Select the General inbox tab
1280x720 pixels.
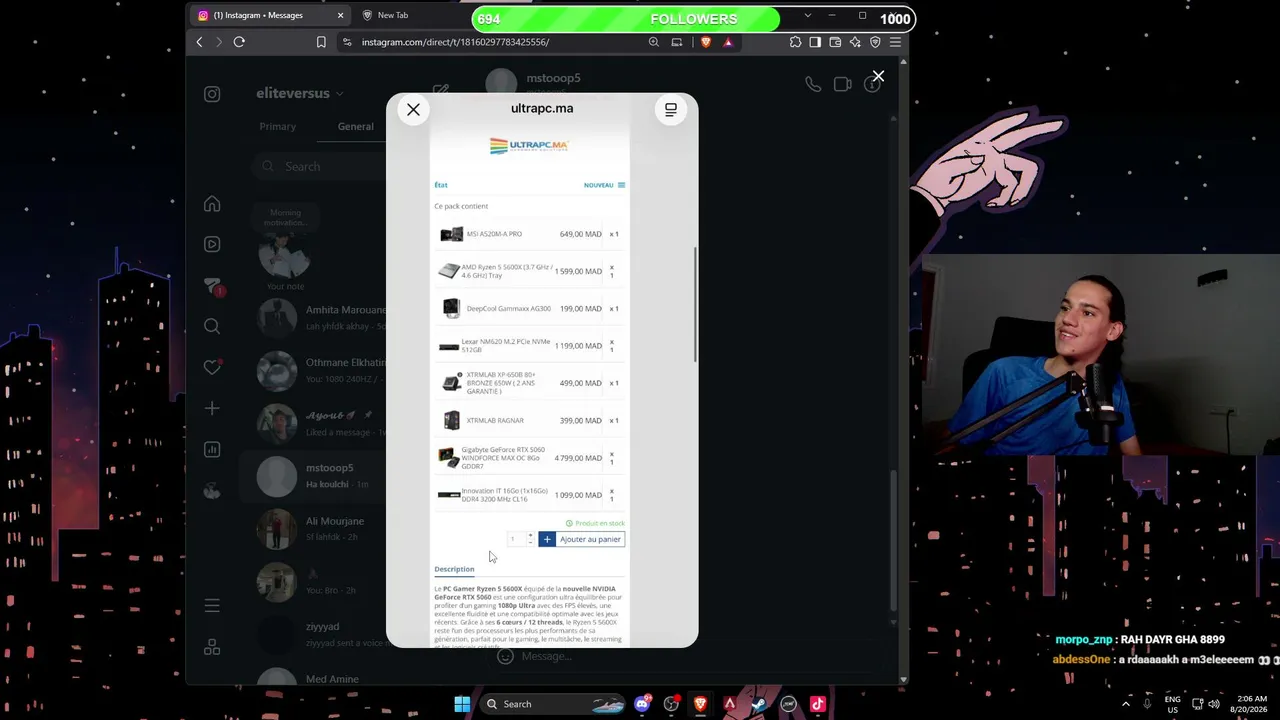355,127
